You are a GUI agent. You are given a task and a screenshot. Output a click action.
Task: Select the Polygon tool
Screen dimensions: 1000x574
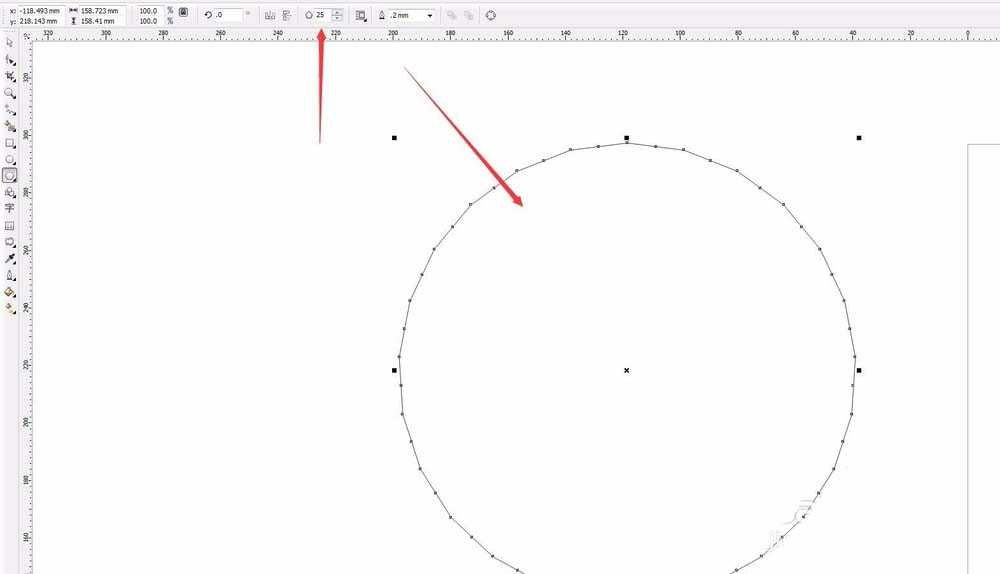[x=10, y=175]
